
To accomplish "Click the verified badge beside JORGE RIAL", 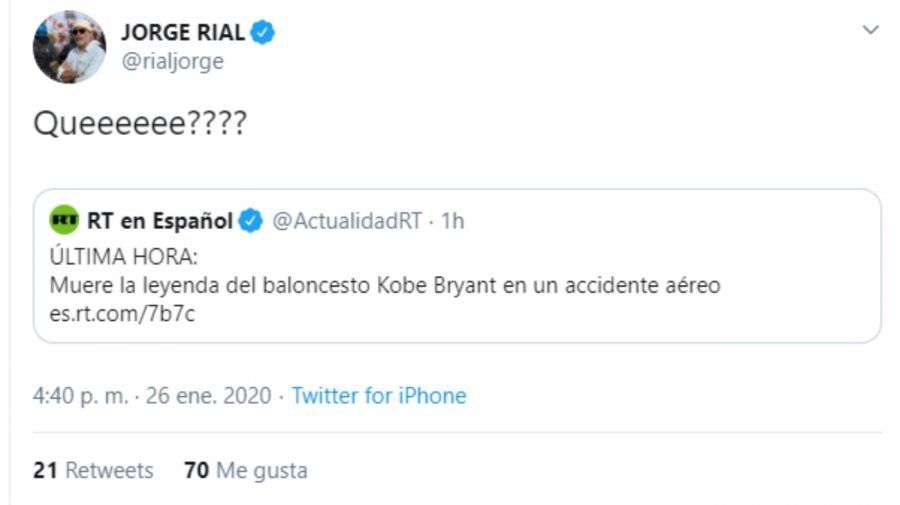I will [x=263, y=32].
